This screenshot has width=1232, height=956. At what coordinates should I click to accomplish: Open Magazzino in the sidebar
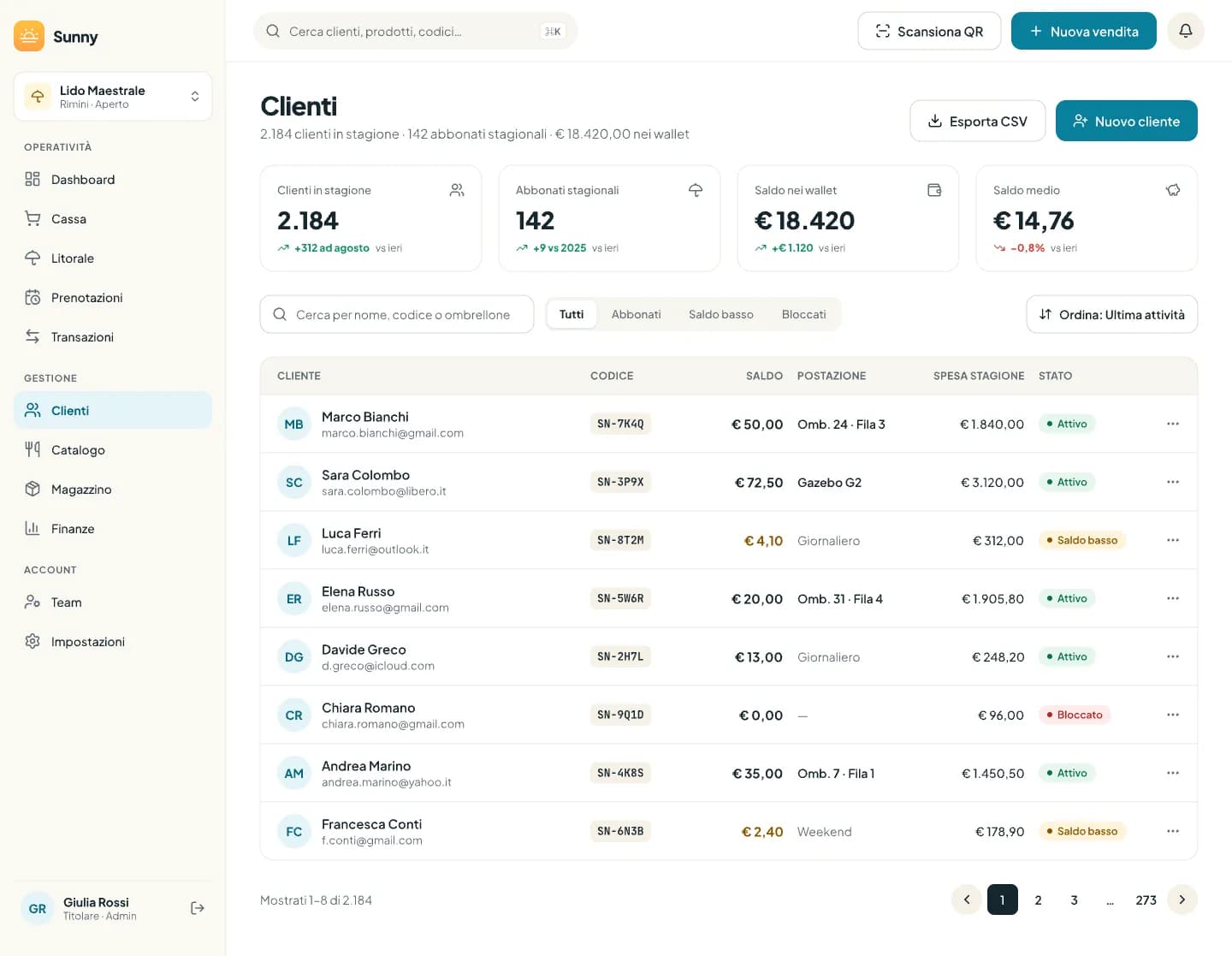[x=113, y=489]
